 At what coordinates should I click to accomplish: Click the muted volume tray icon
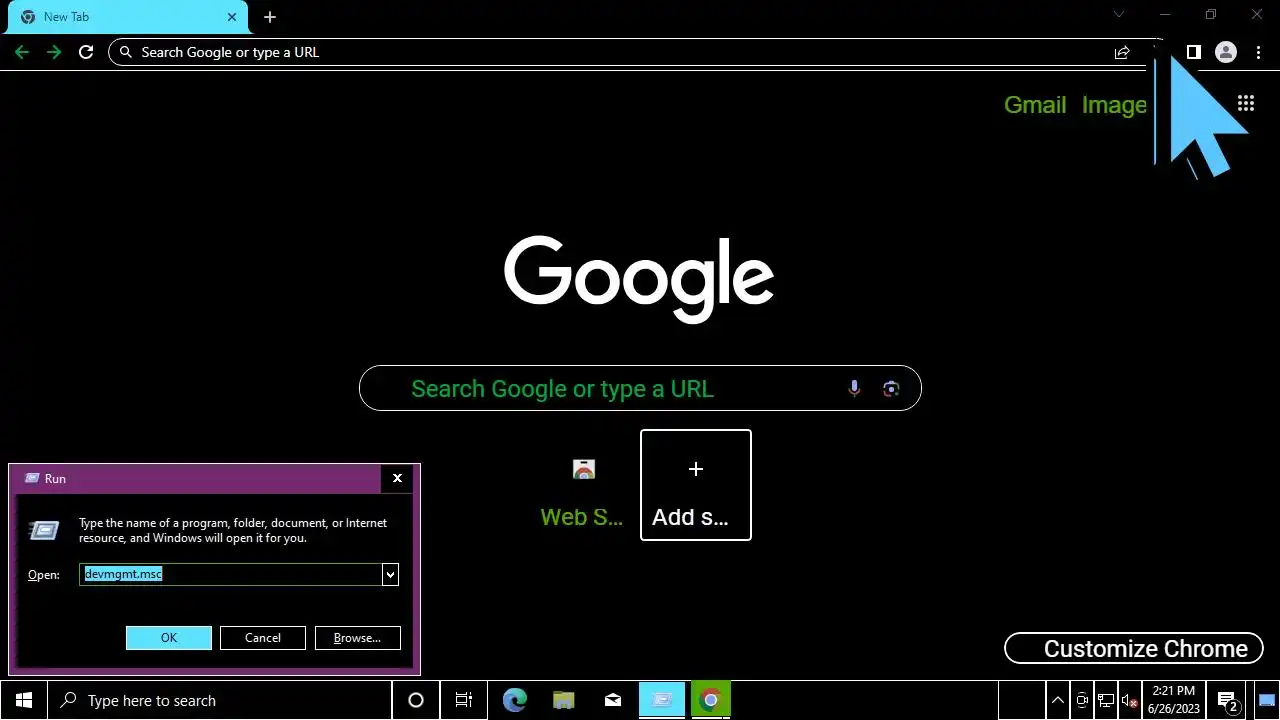tap(1129, 700)
